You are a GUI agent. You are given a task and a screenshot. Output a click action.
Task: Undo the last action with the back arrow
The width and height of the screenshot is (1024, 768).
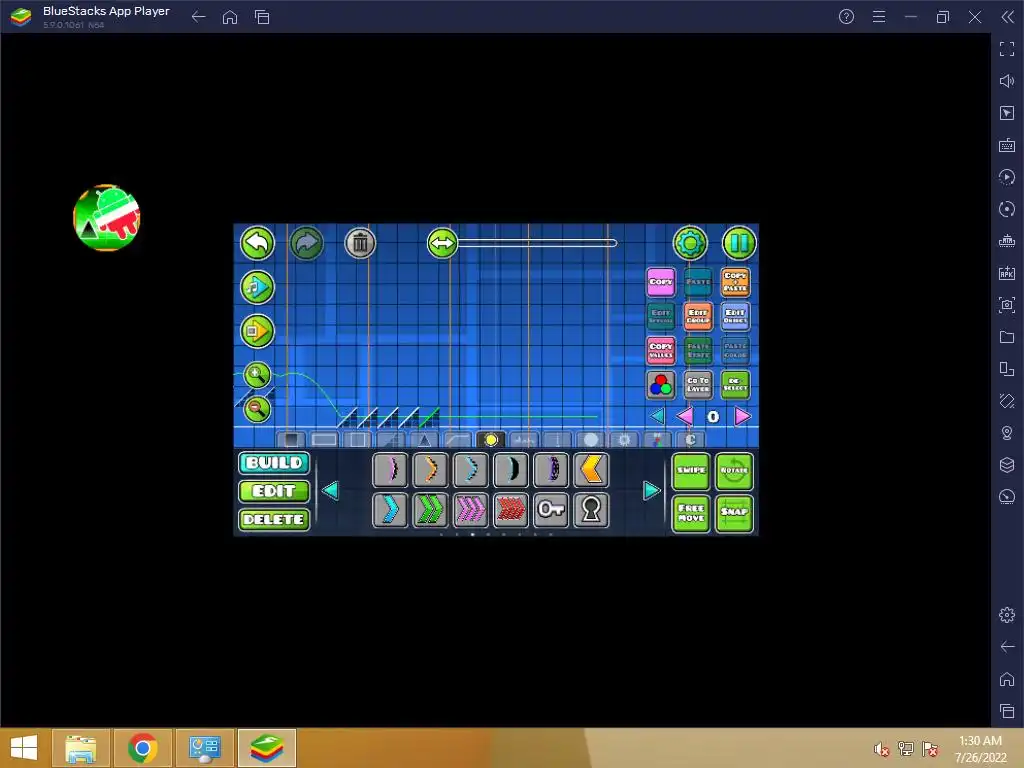pyautogui.click(x=257, y=243)
